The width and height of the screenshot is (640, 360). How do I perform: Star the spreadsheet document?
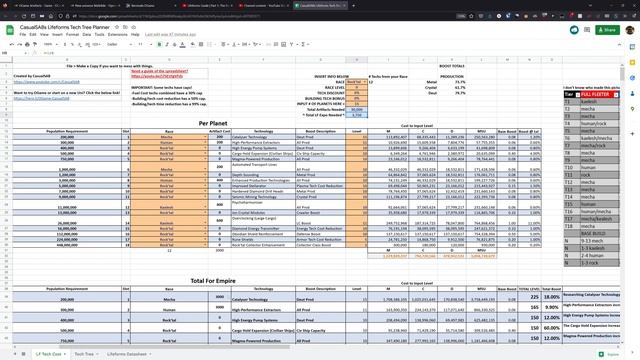(117, 27)
